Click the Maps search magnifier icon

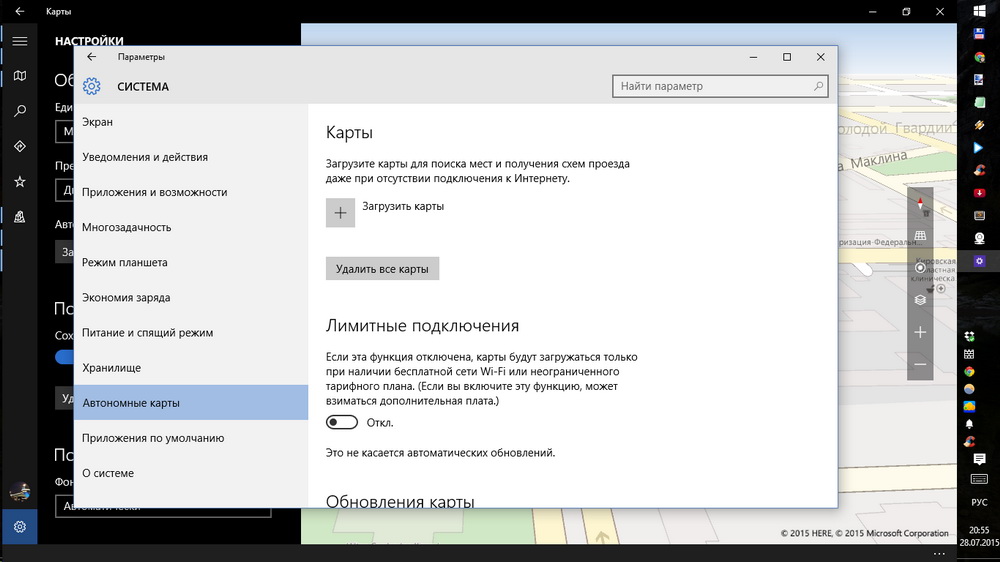19,111
